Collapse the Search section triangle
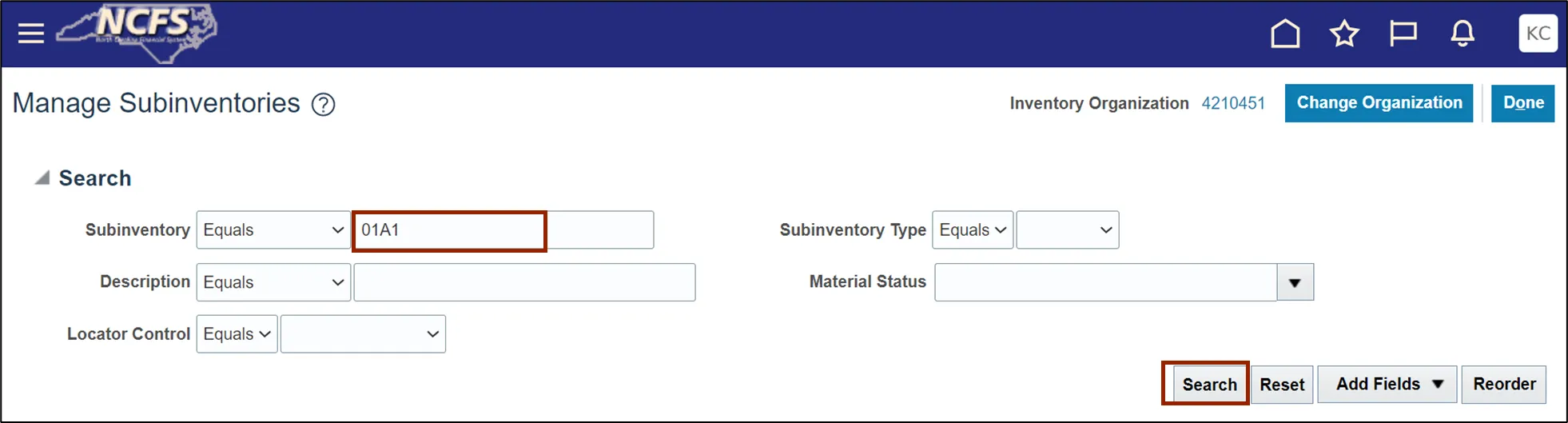The width and height of the screenshot is (1568, 423). pyautogui.click(x=42, y=178)
